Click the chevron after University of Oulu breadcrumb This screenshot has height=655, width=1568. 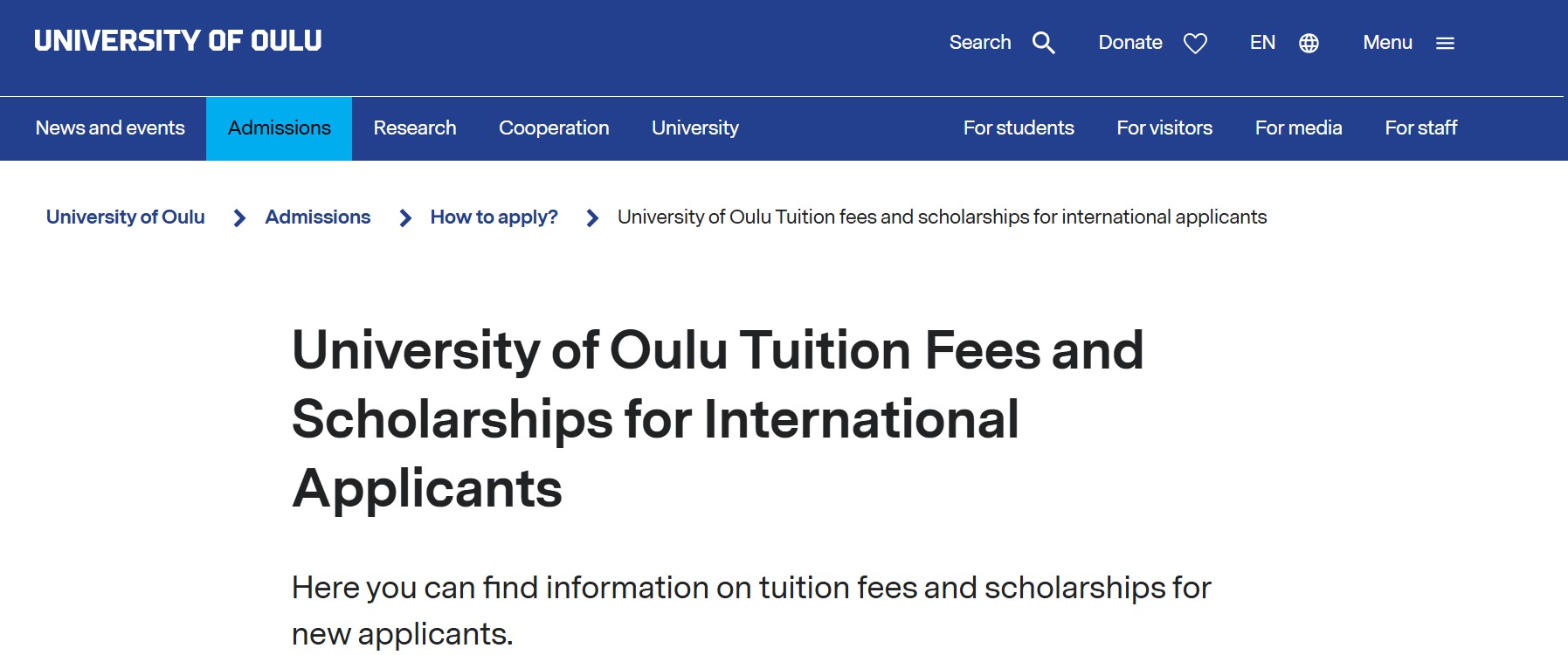pyautogui.click(x=238, y=217)
